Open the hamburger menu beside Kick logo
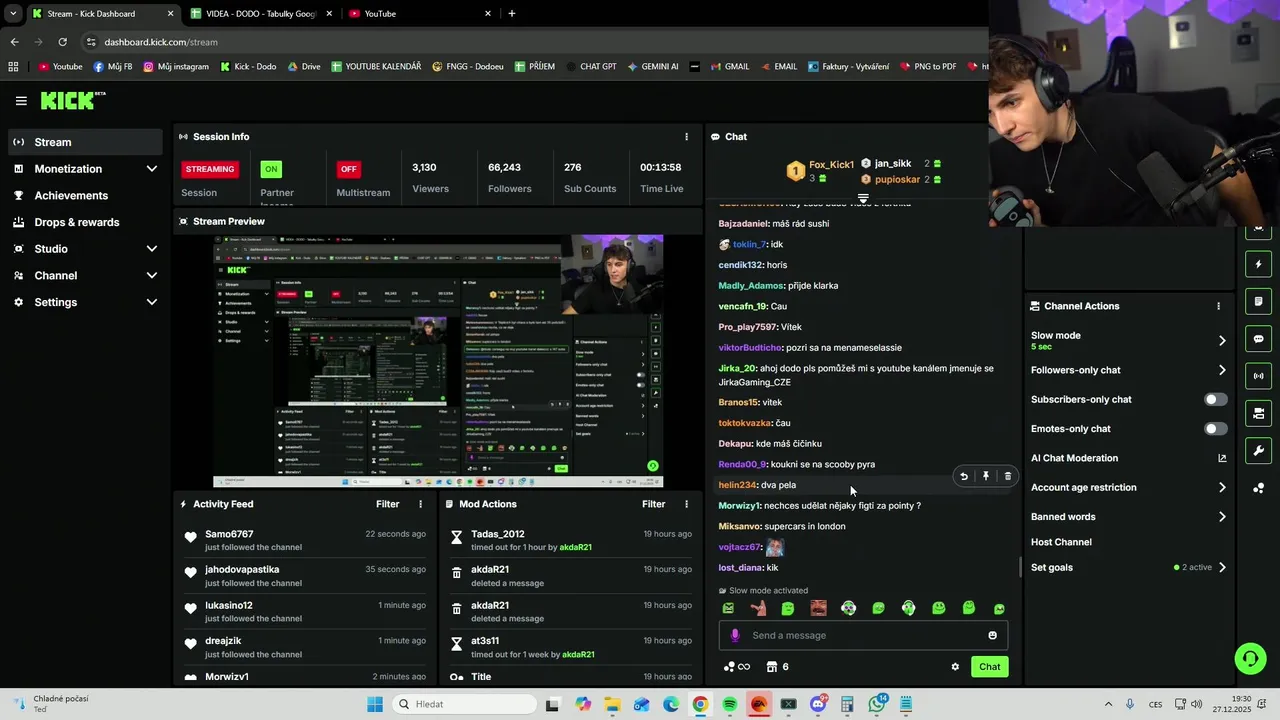This screenshot has width=1280, height=720. [x=21, y=101]
